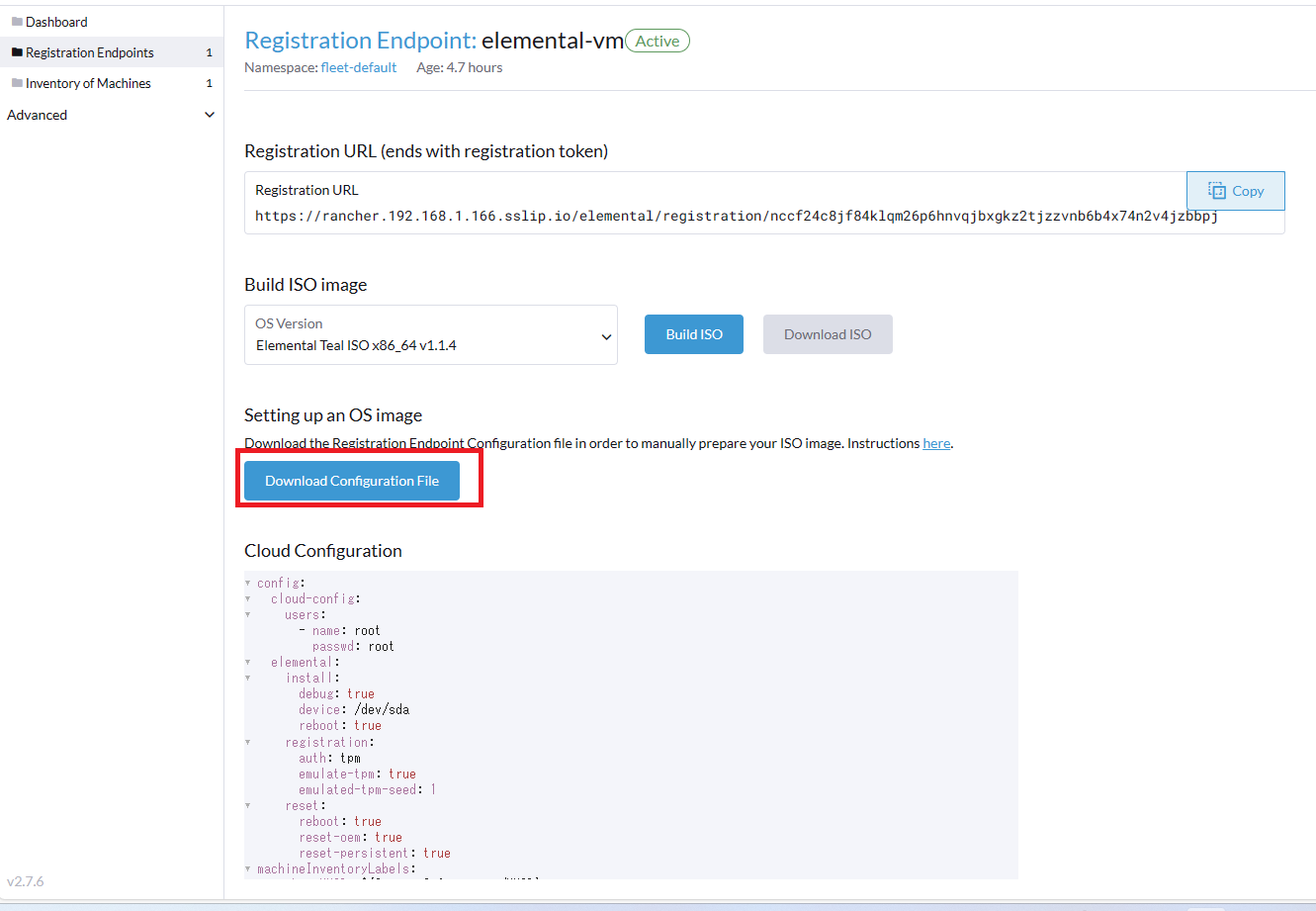
Task: Click the 'passwd: root' line
Action: tap(353, 646)
